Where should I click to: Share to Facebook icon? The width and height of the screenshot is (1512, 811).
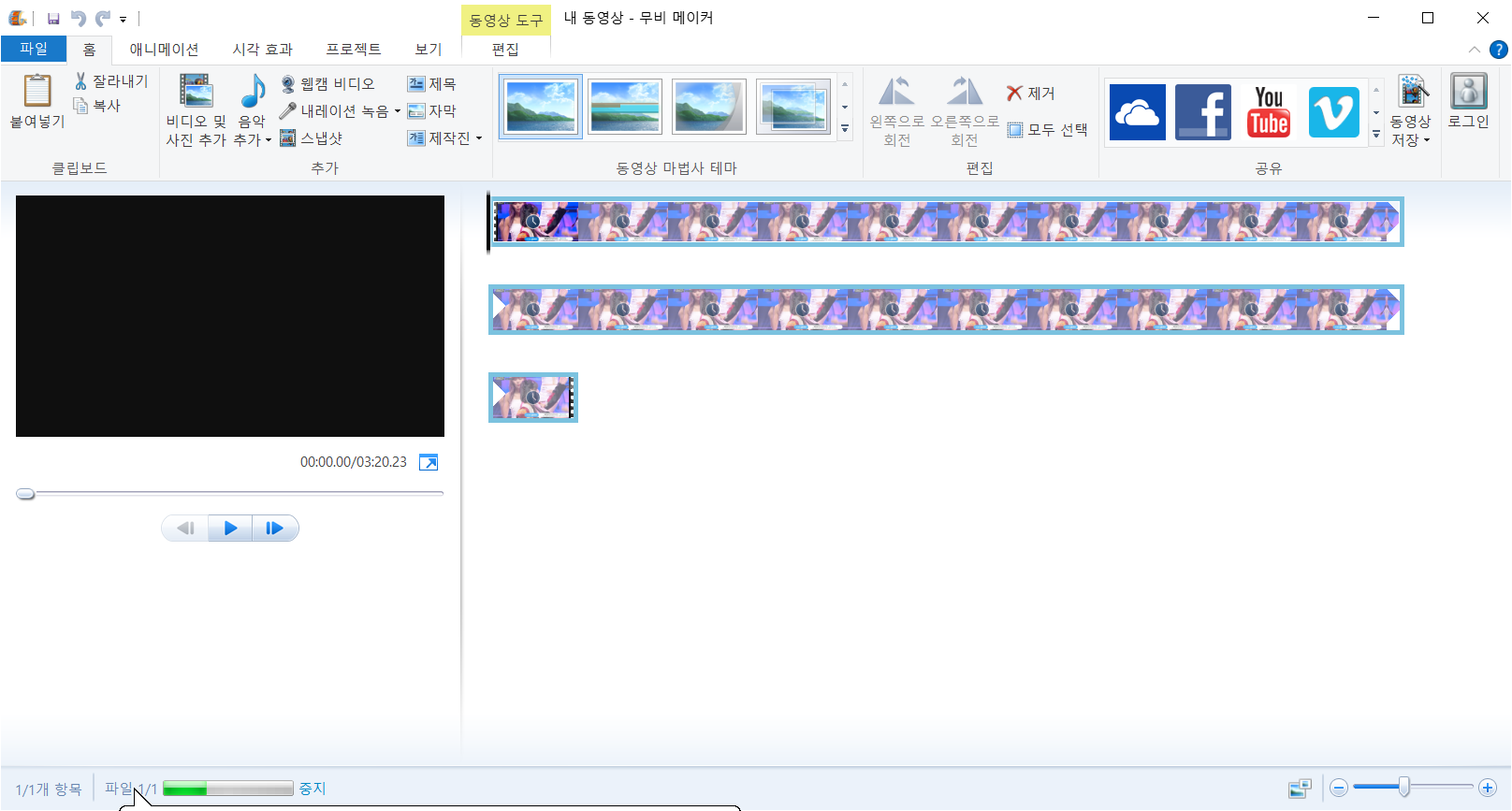pyautogui.click(x=1203, y=112)
